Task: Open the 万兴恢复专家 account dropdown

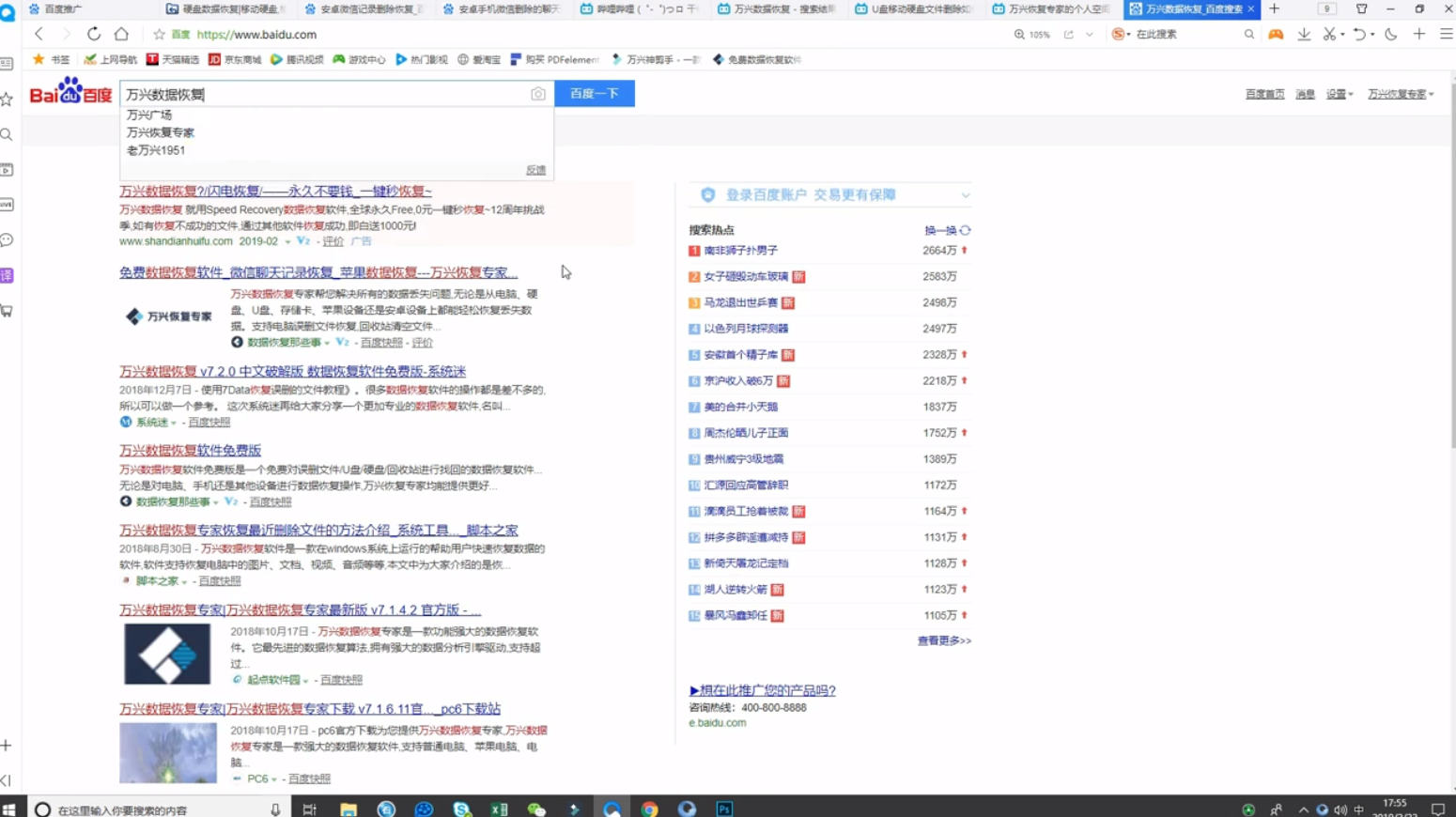Action: (1401, 94)
